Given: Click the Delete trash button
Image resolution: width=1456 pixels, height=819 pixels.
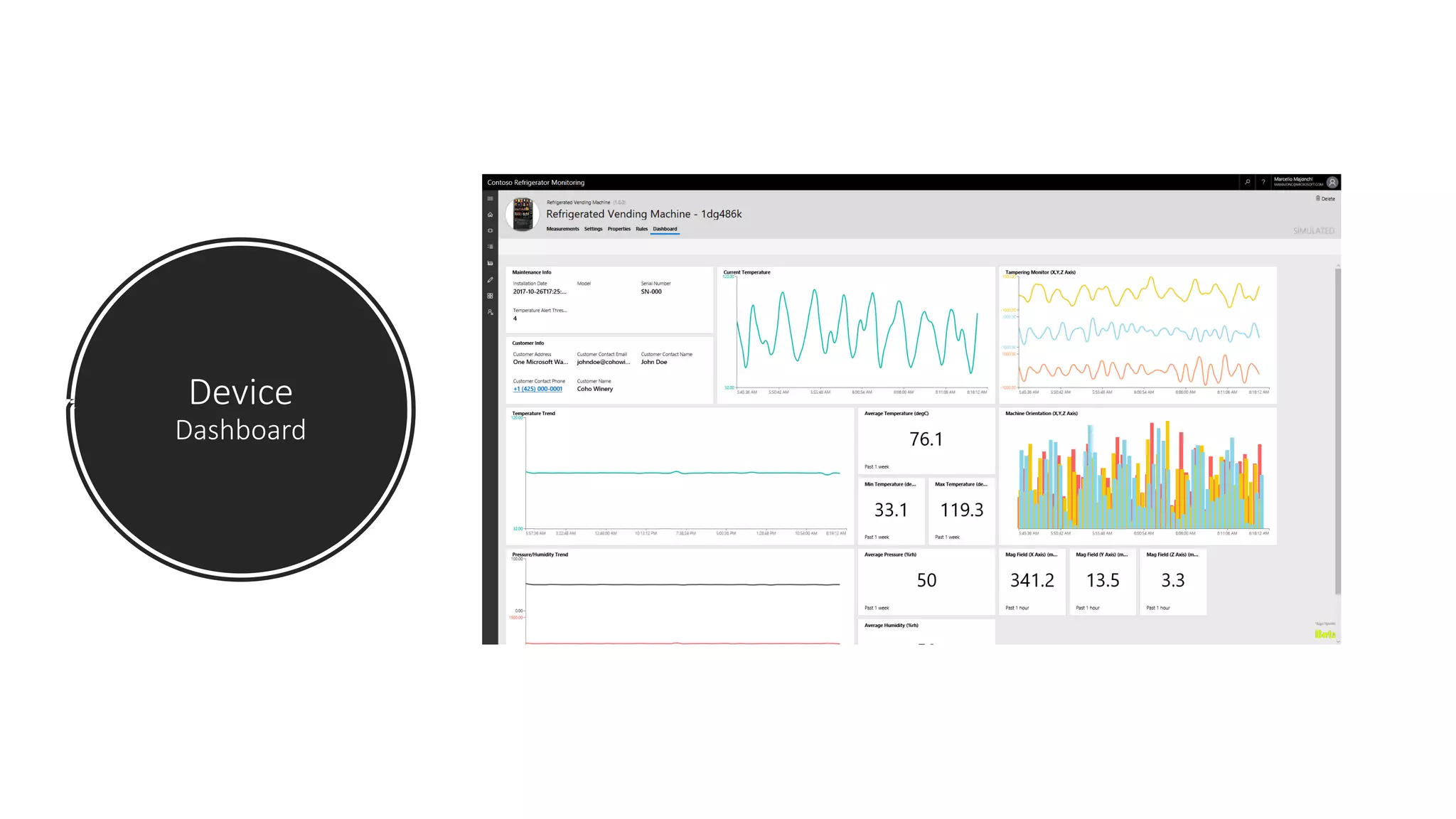Looking at the screenshot, I should tap(1325, 198).
